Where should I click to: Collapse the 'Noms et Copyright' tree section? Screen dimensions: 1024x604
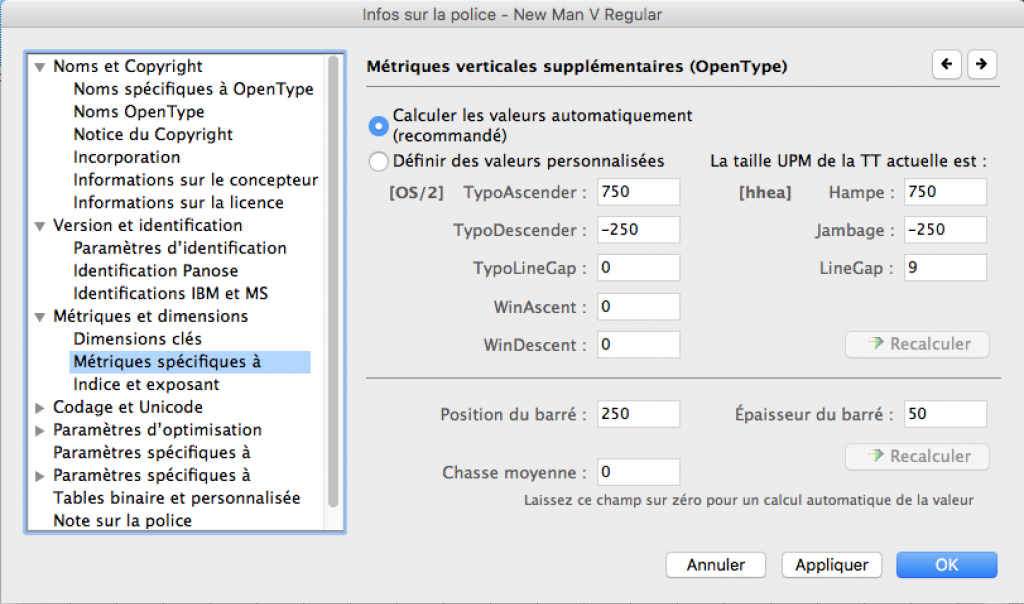click(x=40, y=67)
